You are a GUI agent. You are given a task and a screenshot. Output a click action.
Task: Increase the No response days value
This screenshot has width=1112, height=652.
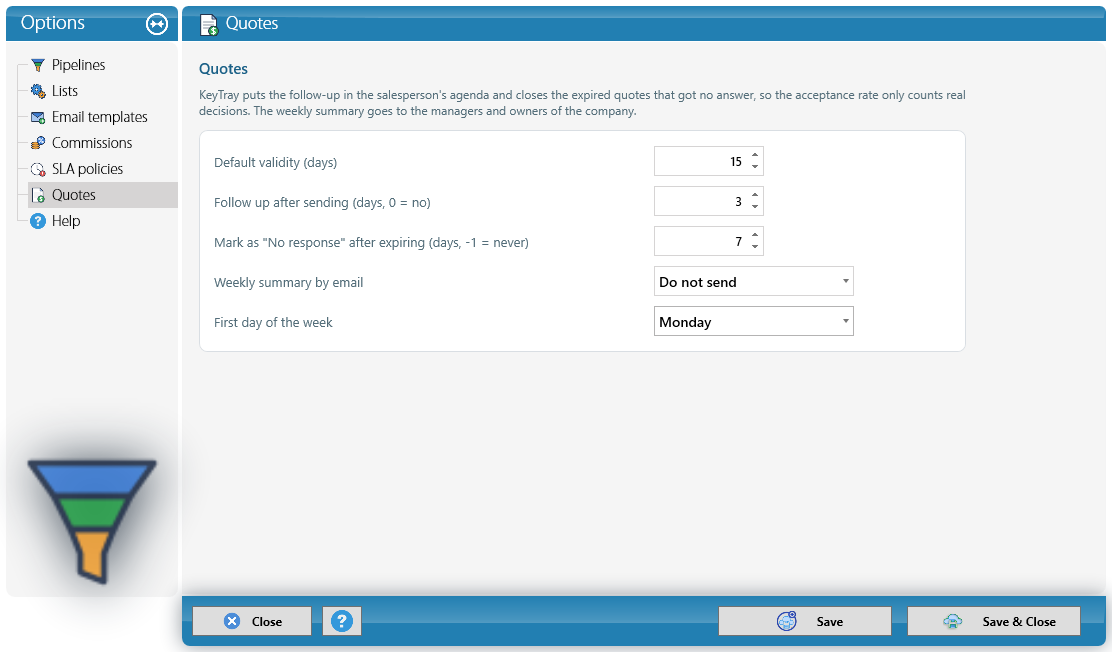click(x=755, y=235)
